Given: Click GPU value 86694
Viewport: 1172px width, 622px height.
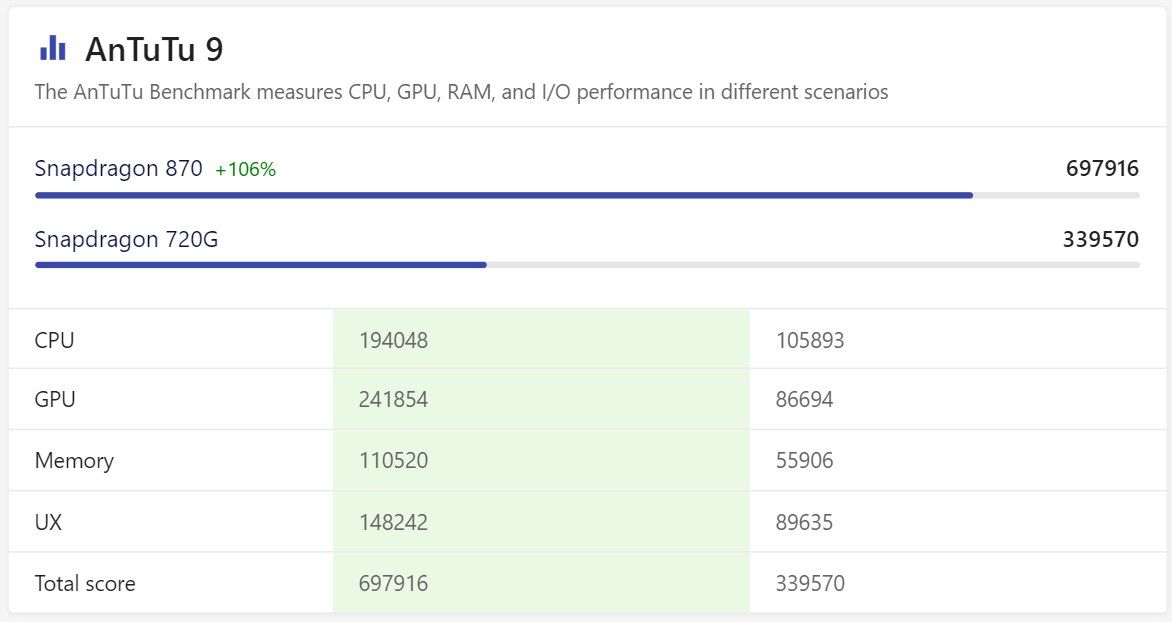Looking at the screenshot, I should click(804, 399).
